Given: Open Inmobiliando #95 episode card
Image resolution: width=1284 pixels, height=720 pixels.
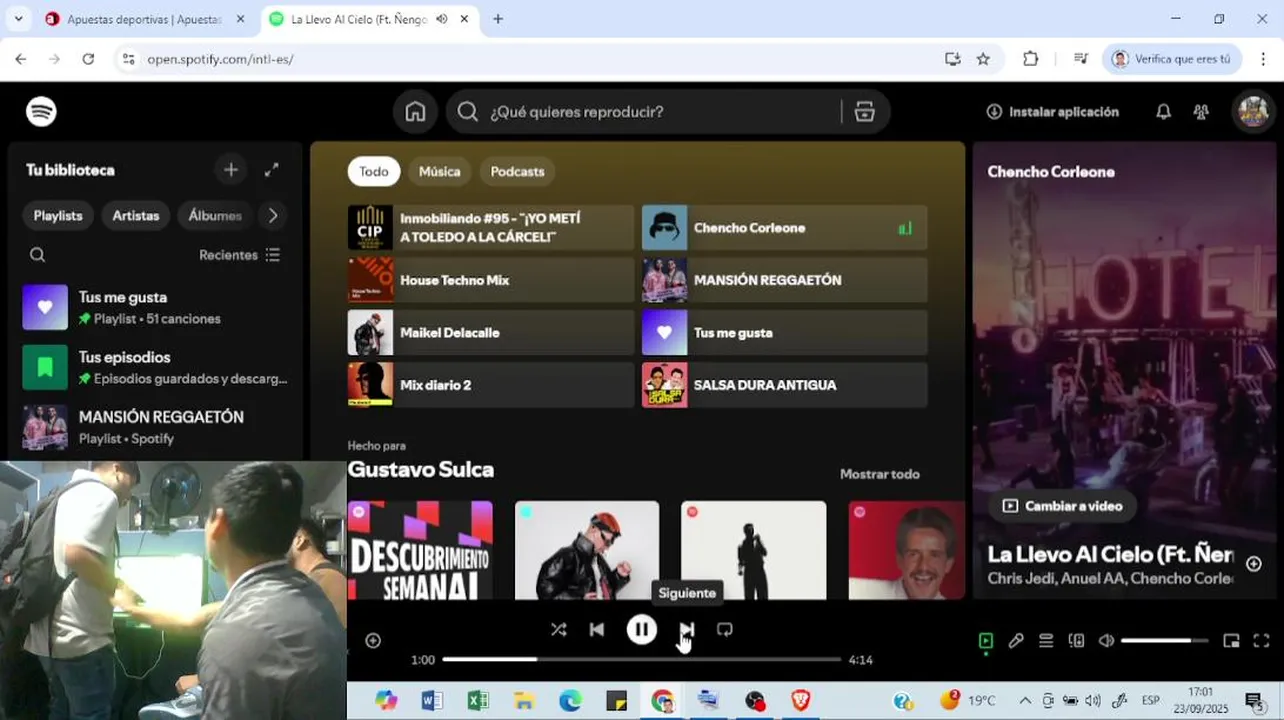Looking at the screenshot, I should pyautogui.click(x=491, y=227).
